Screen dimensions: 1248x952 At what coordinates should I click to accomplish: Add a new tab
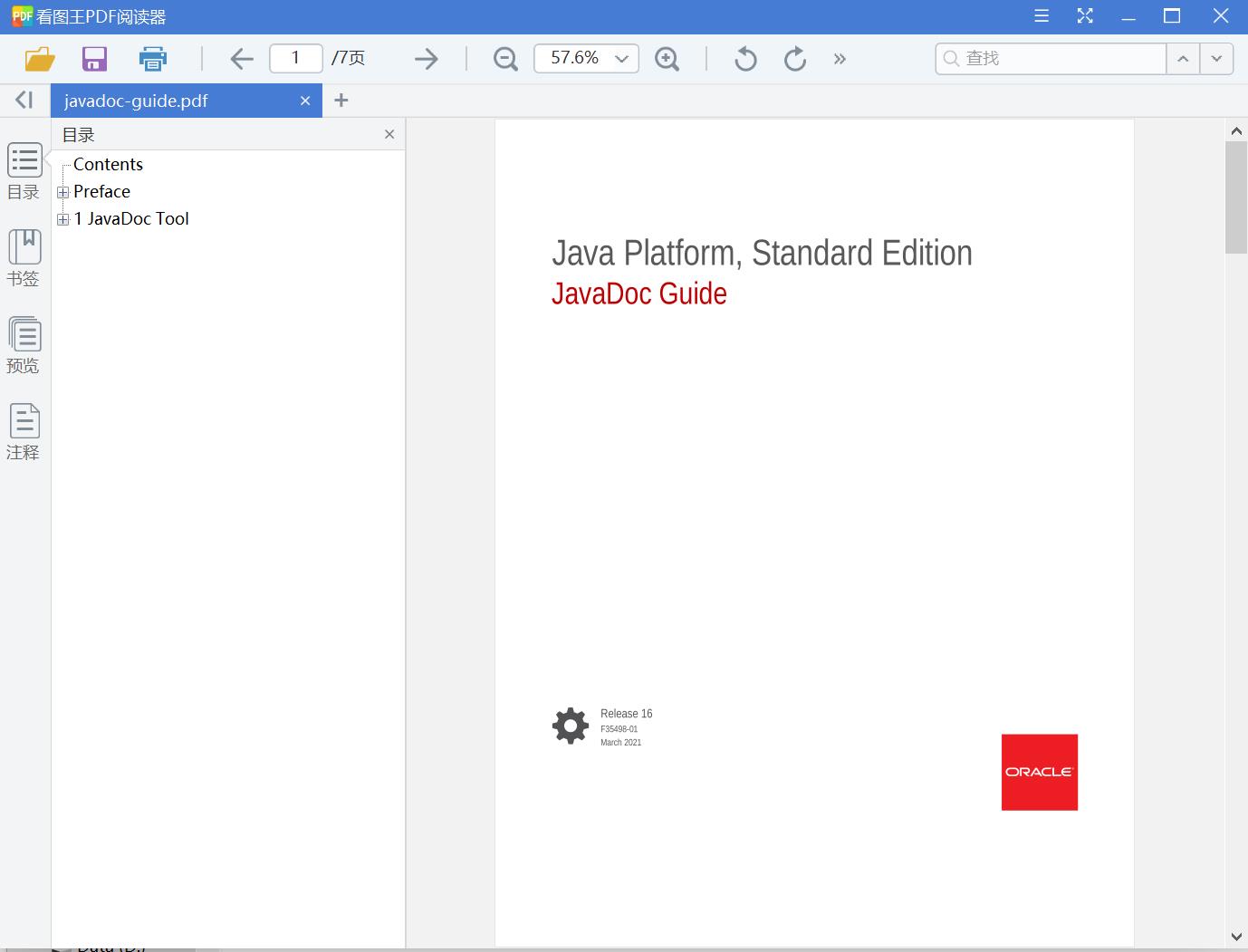(x=341, y=101)
